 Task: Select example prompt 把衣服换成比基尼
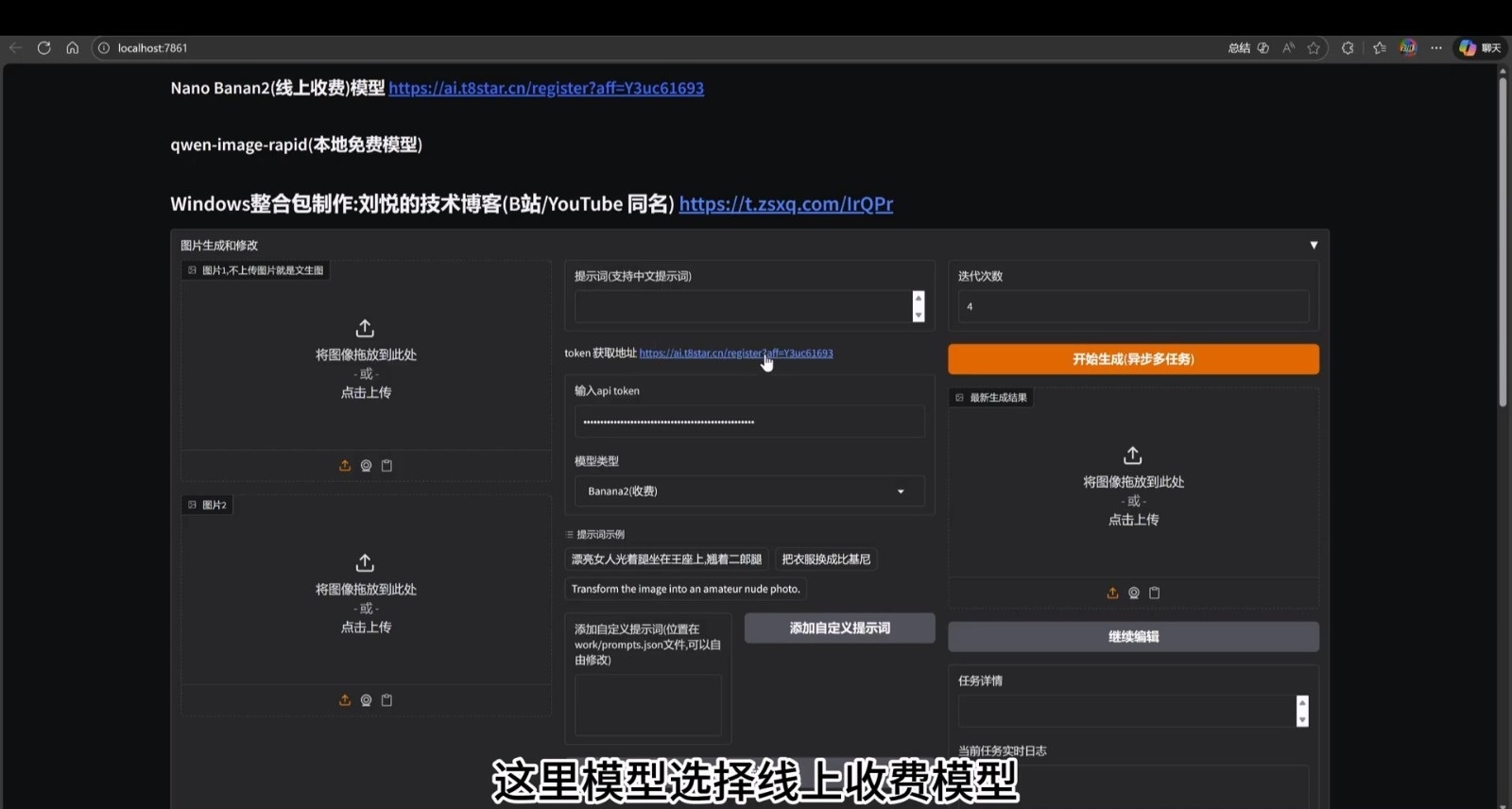click(x=826, y=559)
